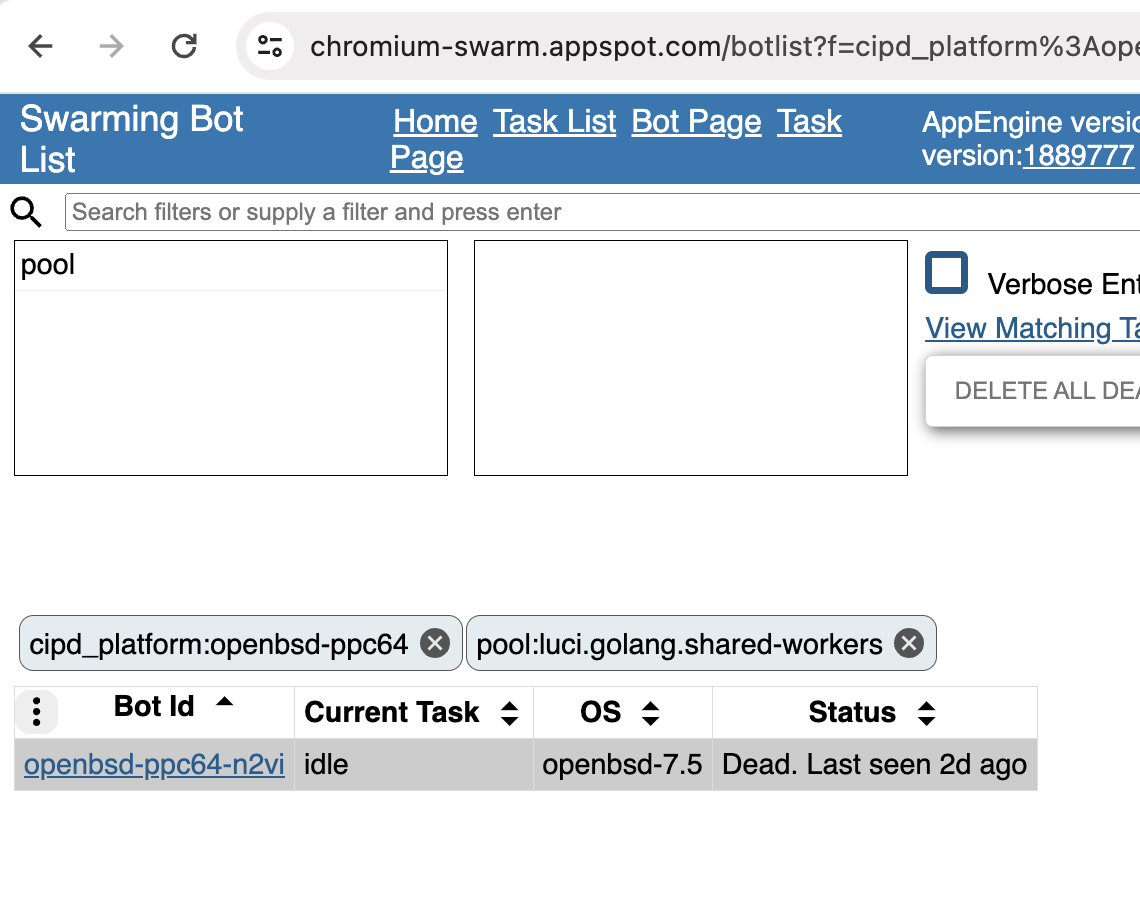Sort by Status column arrows
Image resolution: width=1140 pixels, height=916 pixels.
coord(926,713)
